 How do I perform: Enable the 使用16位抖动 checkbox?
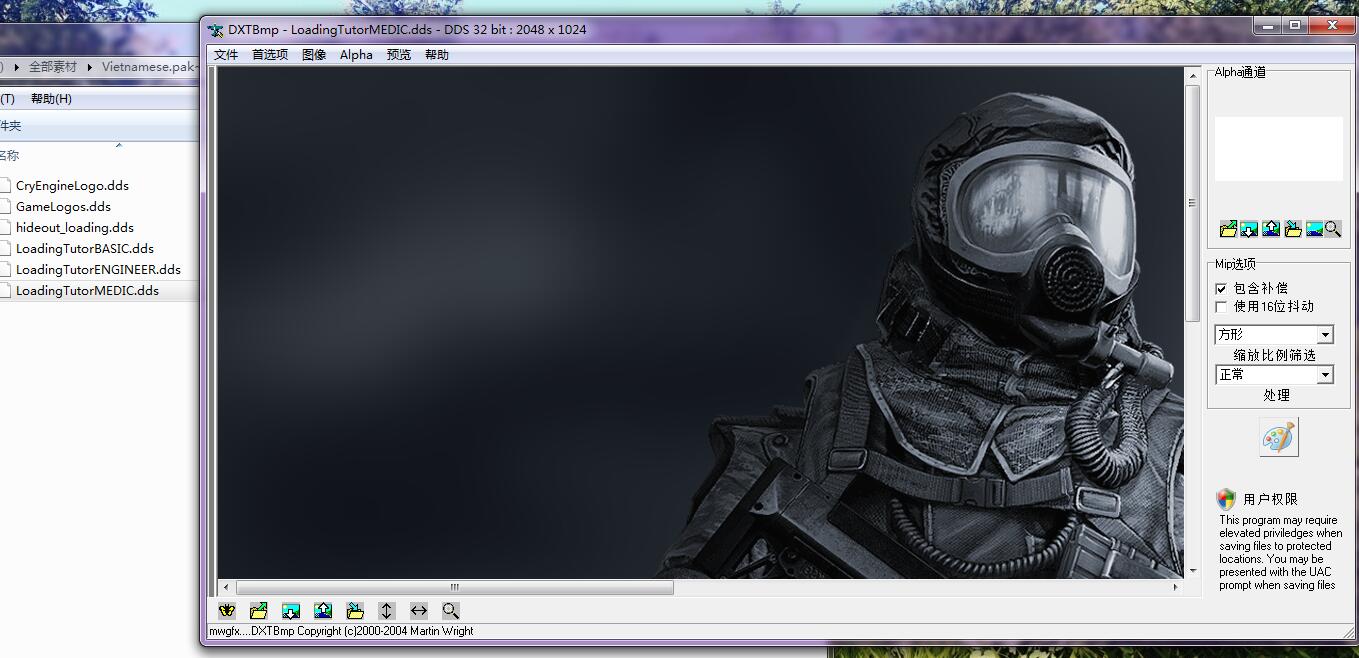1221,307
